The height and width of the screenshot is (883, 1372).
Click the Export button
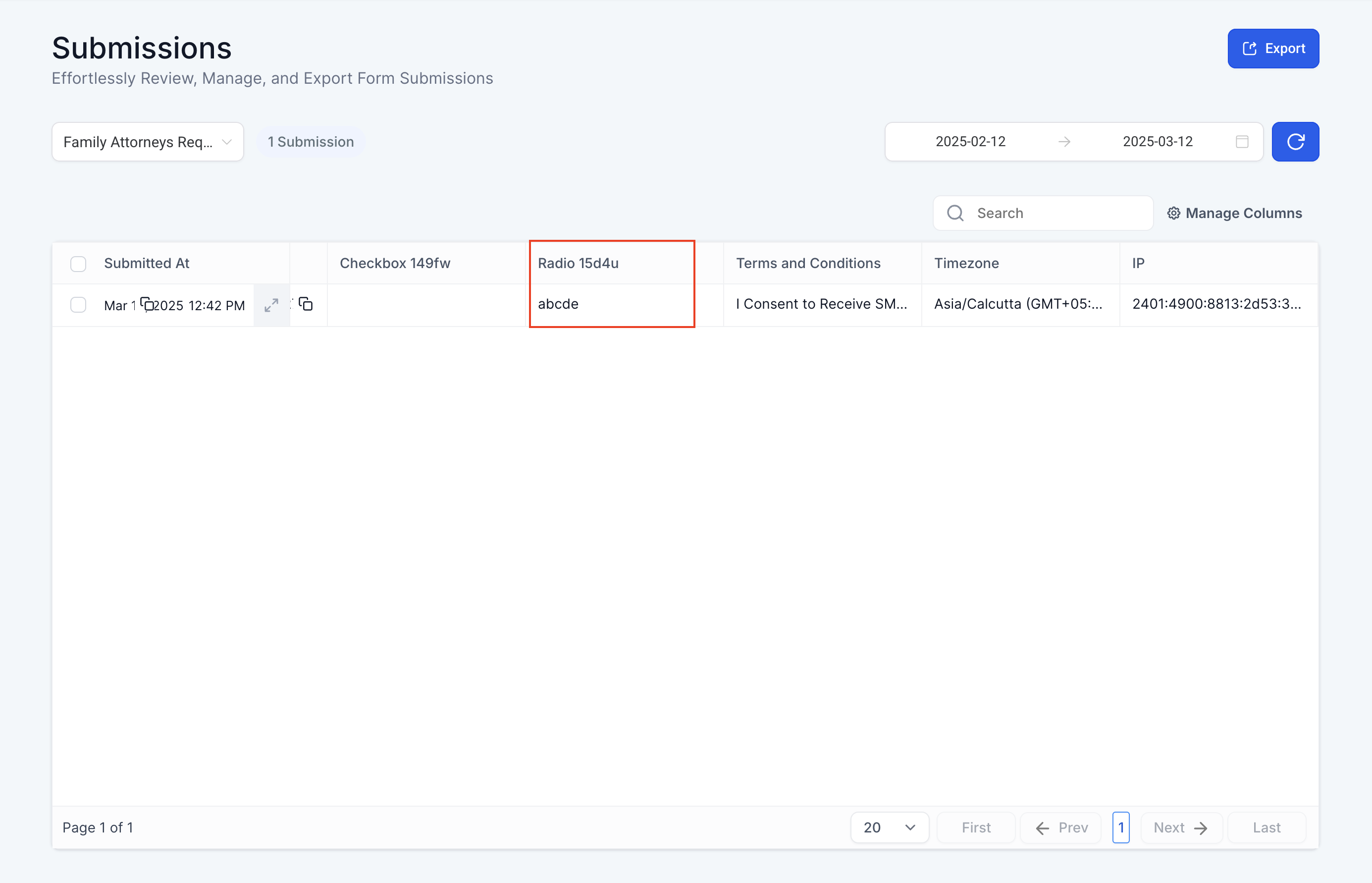click(x=1272, y=49)
